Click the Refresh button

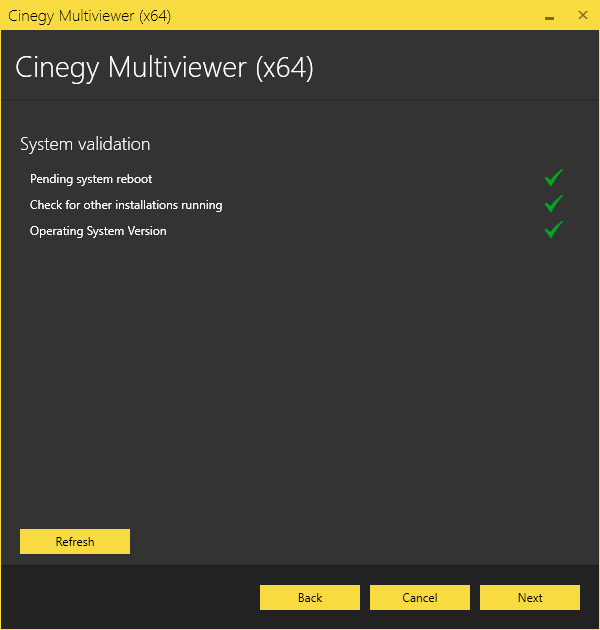tap(75, 541)
